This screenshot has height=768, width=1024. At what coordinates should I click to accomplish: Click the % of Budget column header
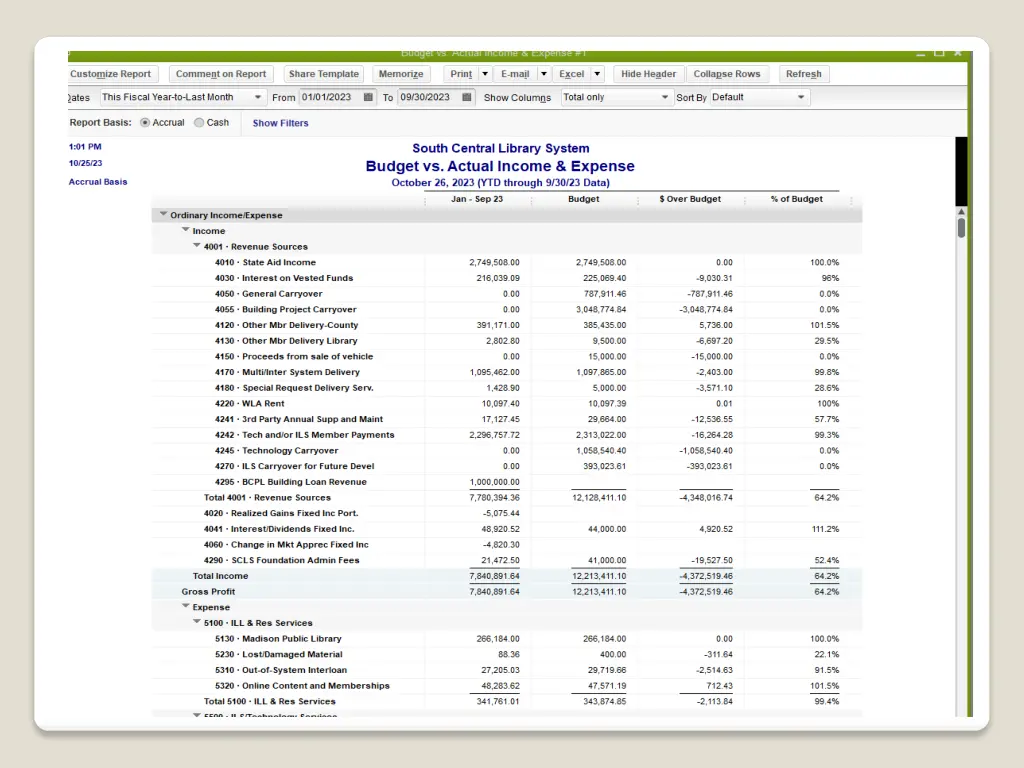point(797,199)
